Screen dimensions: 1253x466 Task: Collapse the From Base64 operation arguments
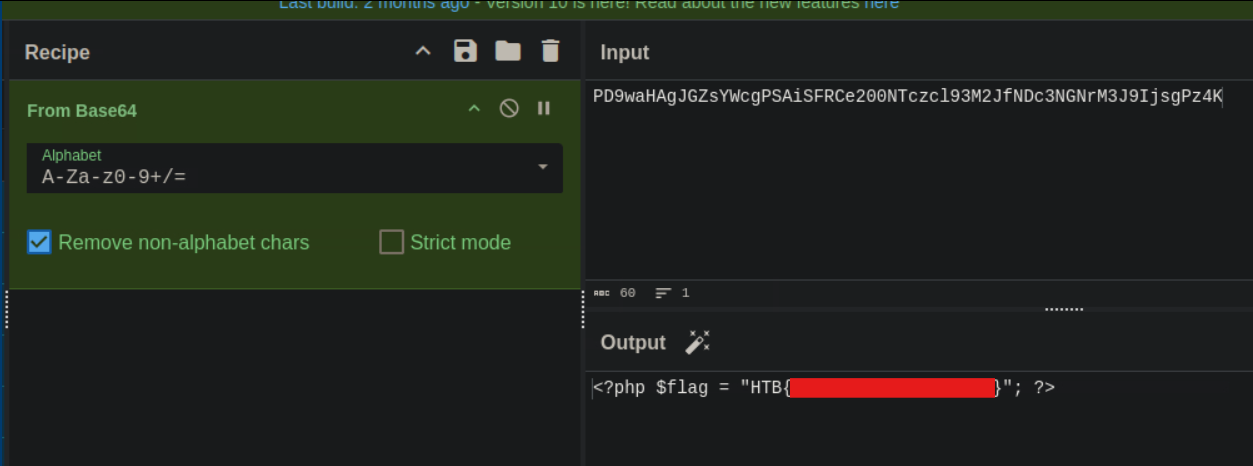tap(474, 109)
